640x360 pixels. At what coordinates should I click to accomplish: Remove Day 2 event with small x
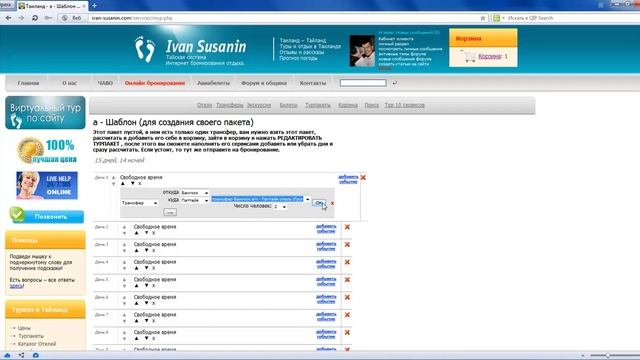tap(154, 233)
